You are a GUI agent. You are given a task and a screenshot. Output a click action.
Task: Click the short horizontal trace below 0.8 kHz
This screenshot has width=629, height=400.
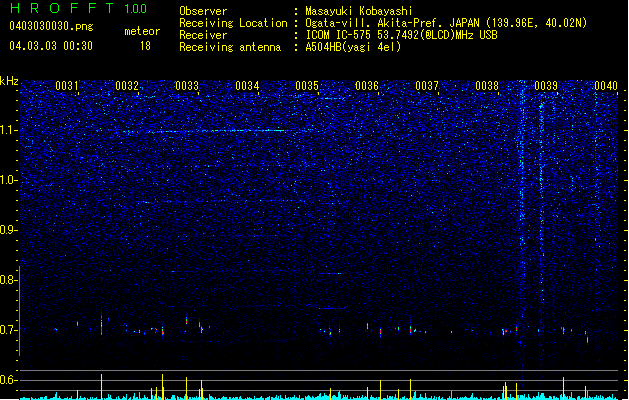(x=331, y=308)
